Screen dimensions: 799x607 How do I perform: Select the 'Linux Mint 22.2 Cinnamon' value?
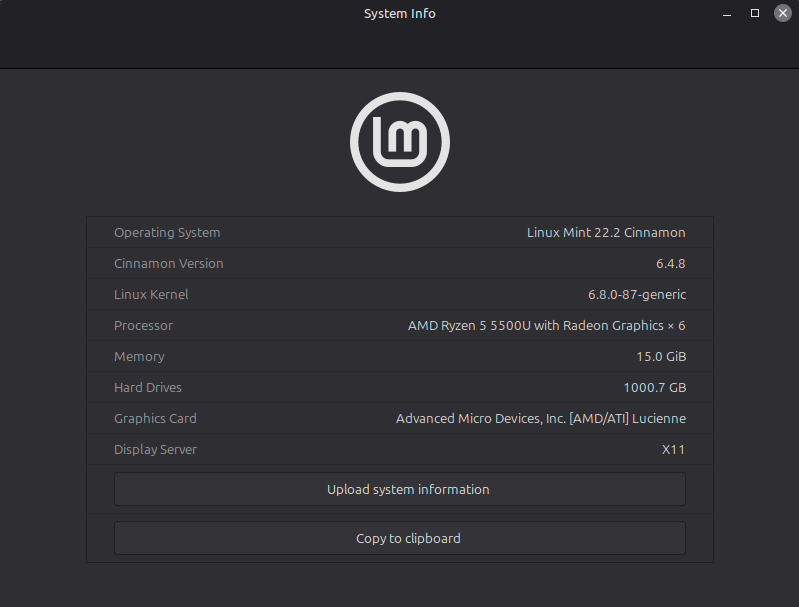pos(606,232)
